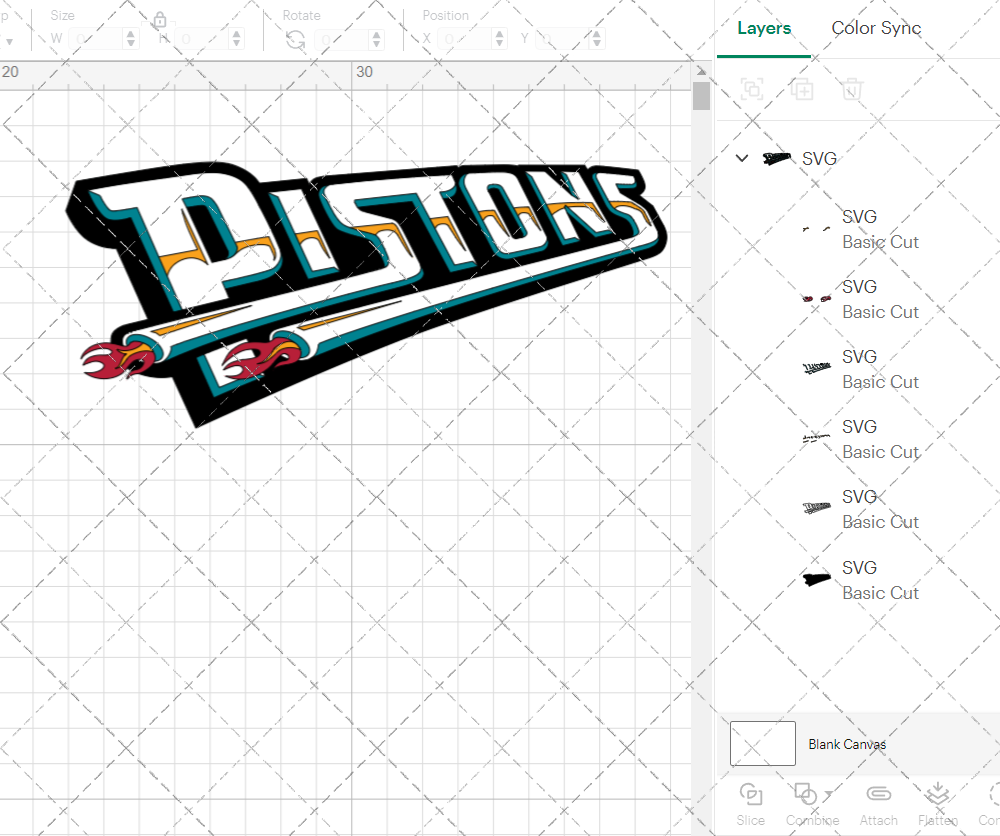
Task: Click the height size input field
Action: (x=202, y=39)
